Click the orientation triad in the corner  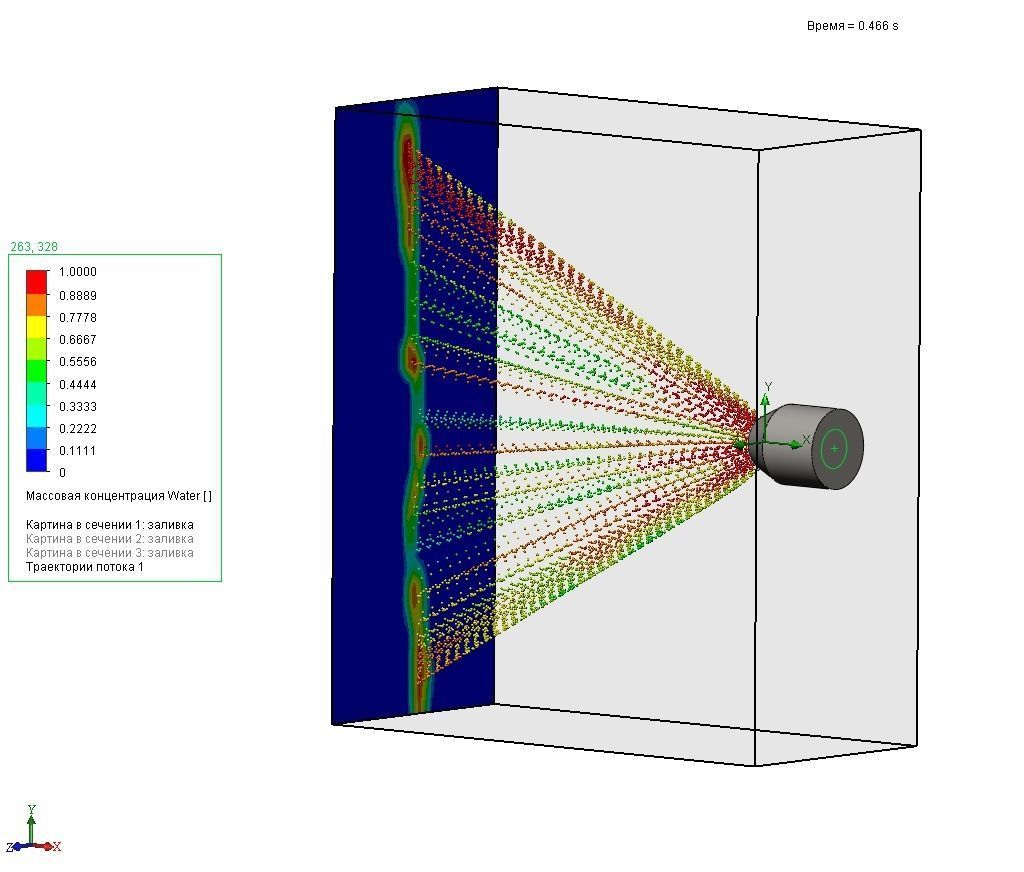(33, 830)
